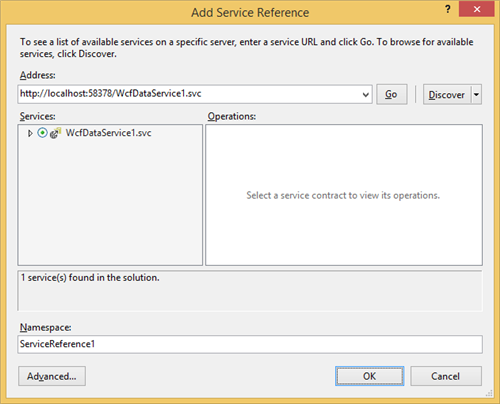Open the Advanced... settings

[52, 376]
